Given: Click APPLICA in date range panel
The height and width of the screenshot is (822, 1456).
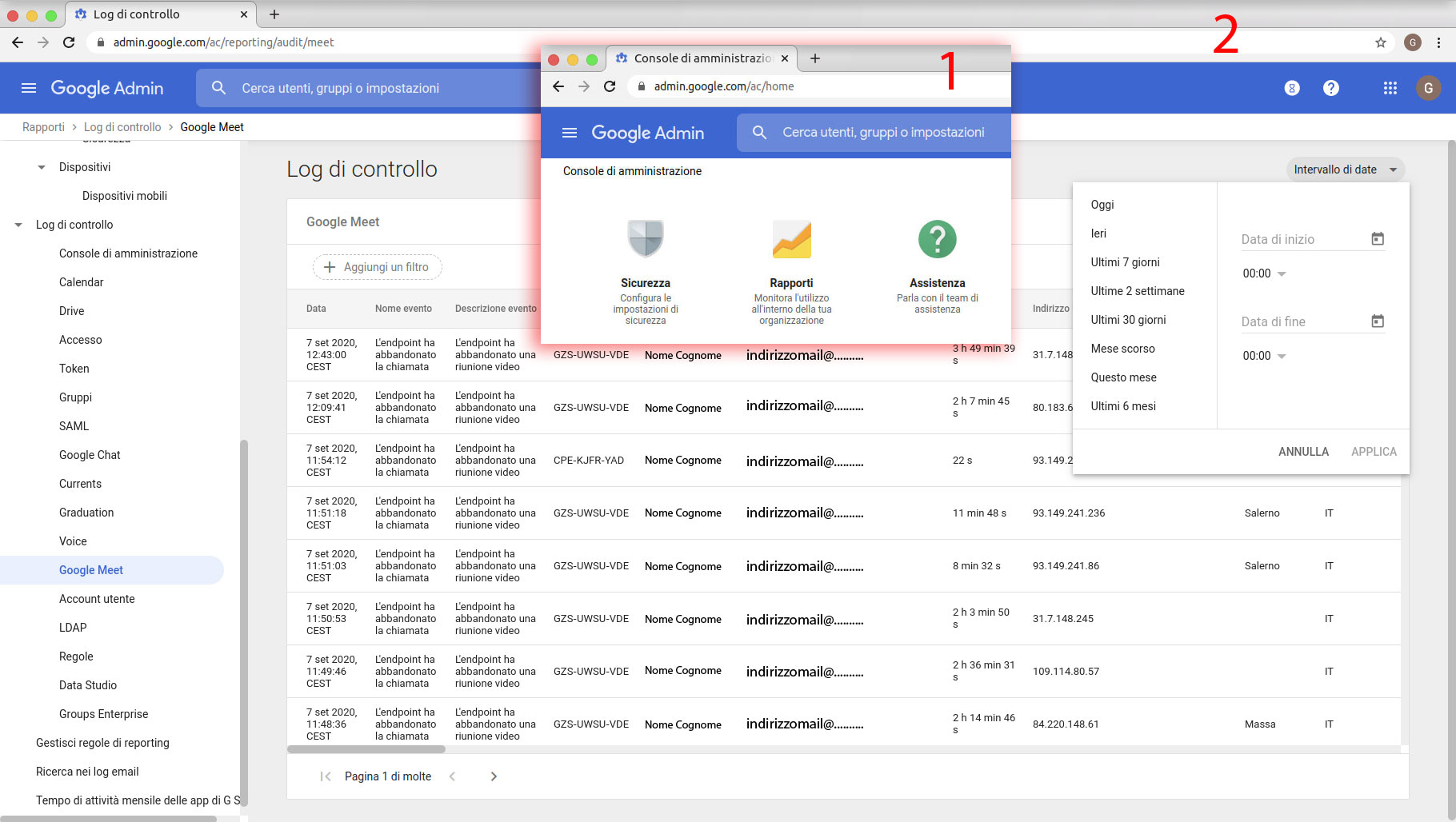Looking at the screenshot, I should coord(1374,452).
